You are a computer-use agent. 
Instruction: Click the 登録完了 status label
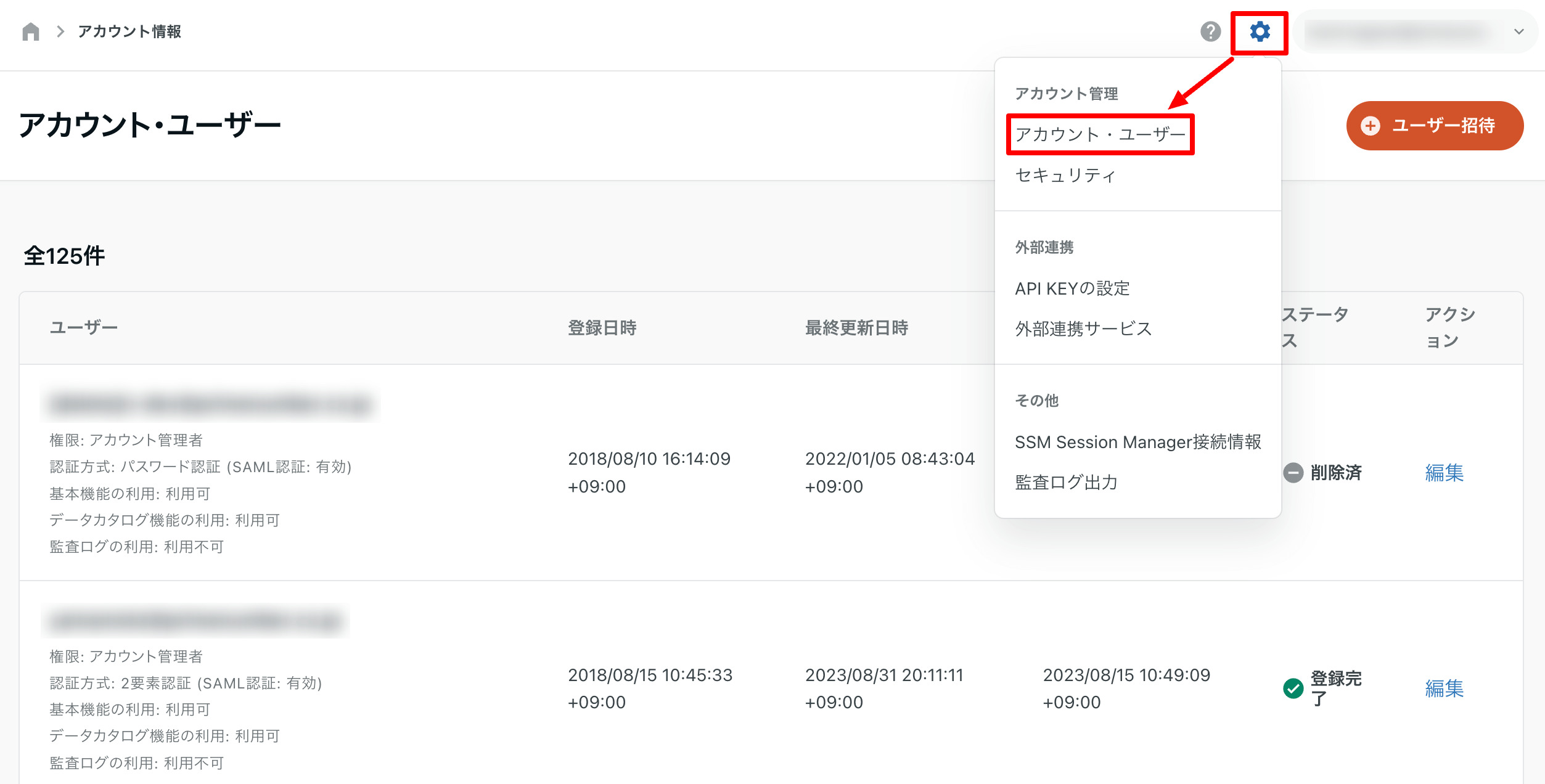[1335, 688]
